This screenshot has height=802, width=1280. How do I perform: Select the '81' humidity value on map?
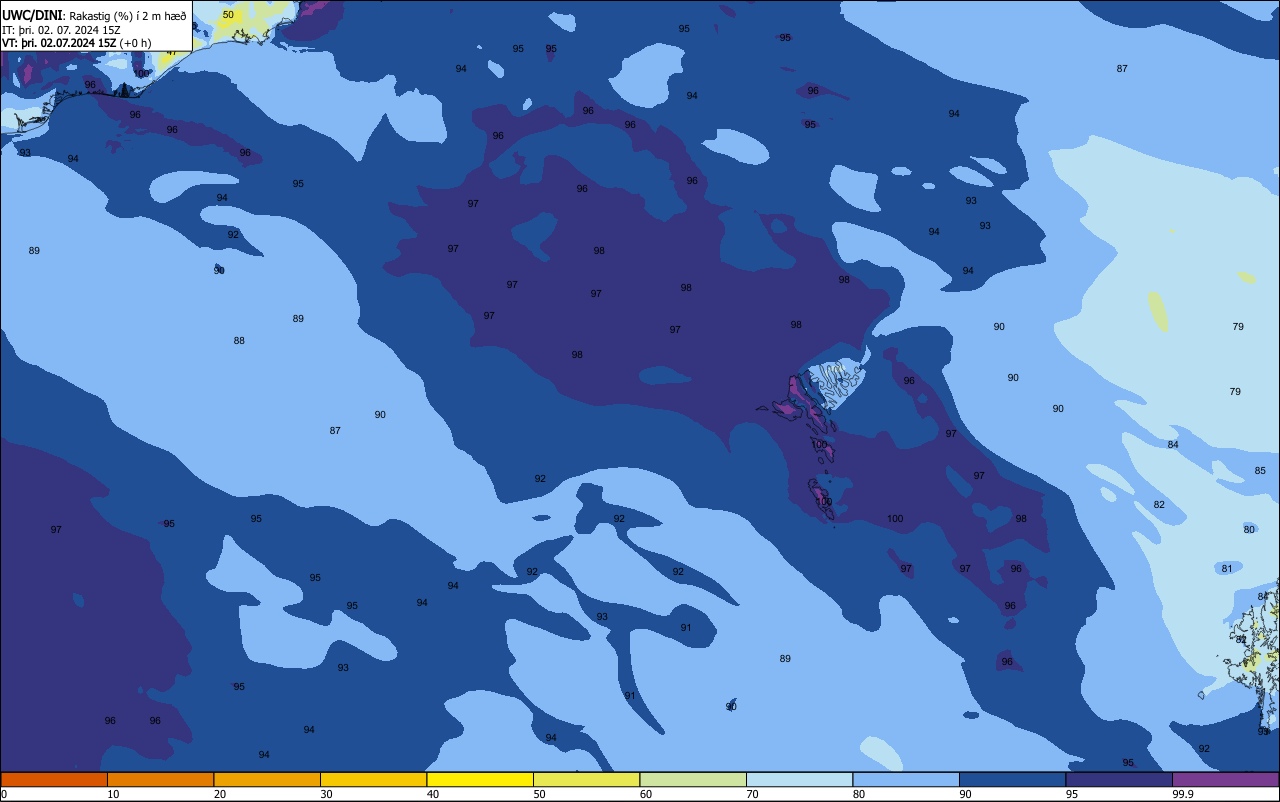click(x=1227, y=569)
